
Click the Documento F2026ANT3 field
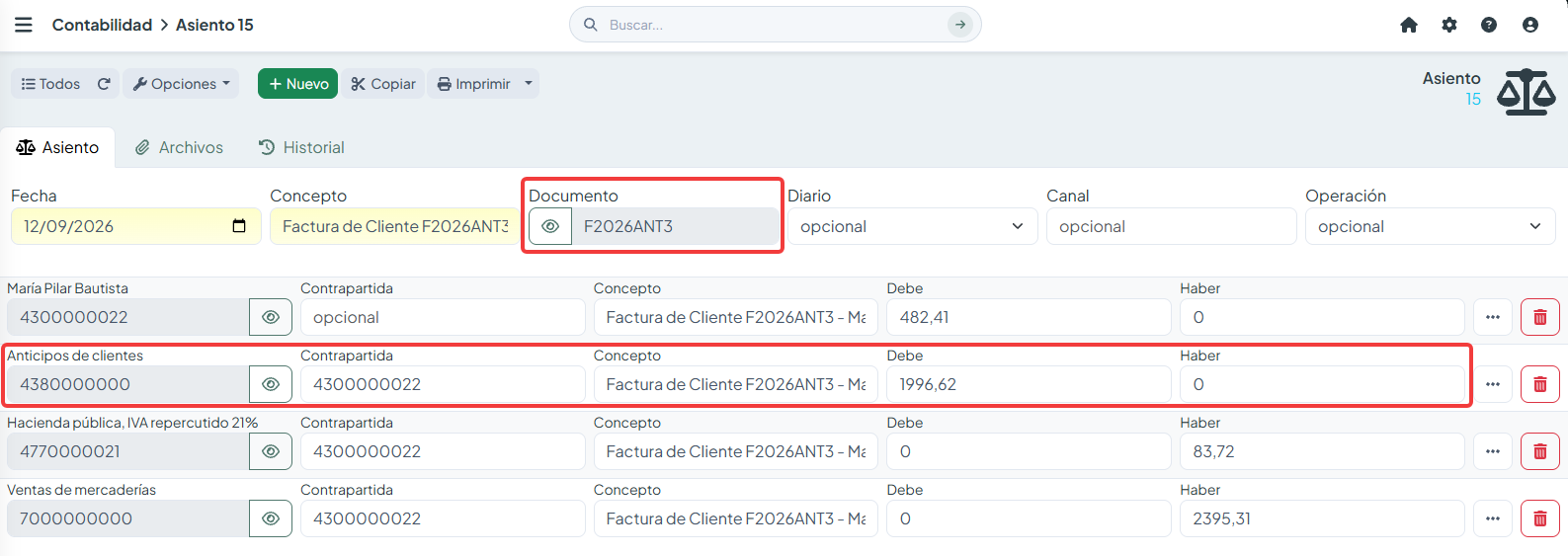coord(676,226)
